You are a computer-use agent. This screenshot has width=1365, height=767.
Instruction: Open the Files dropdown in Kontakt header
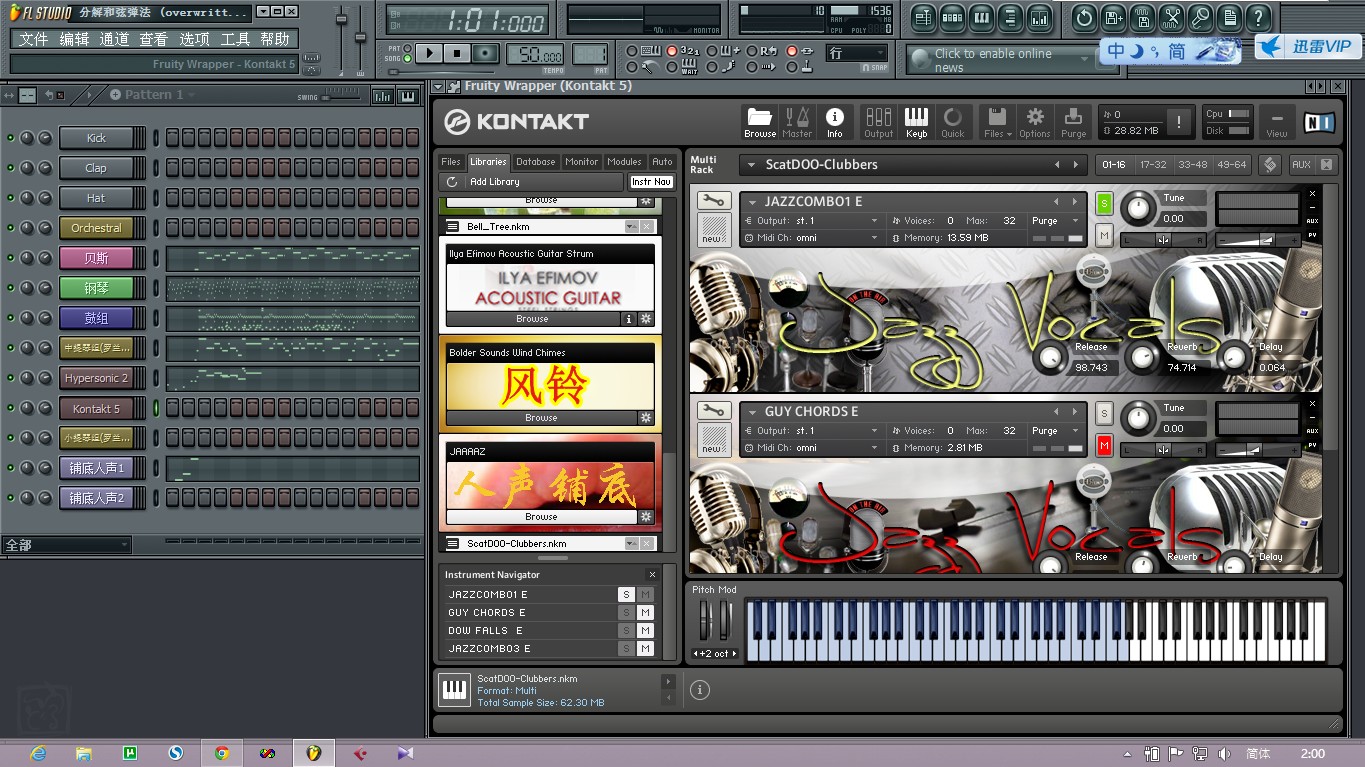(x=997, y=121)
